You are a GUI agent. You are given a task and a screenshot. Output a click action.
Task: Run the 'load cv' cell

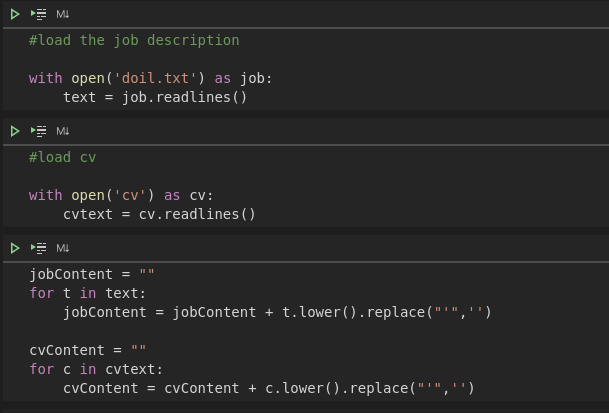pos(15,131)
